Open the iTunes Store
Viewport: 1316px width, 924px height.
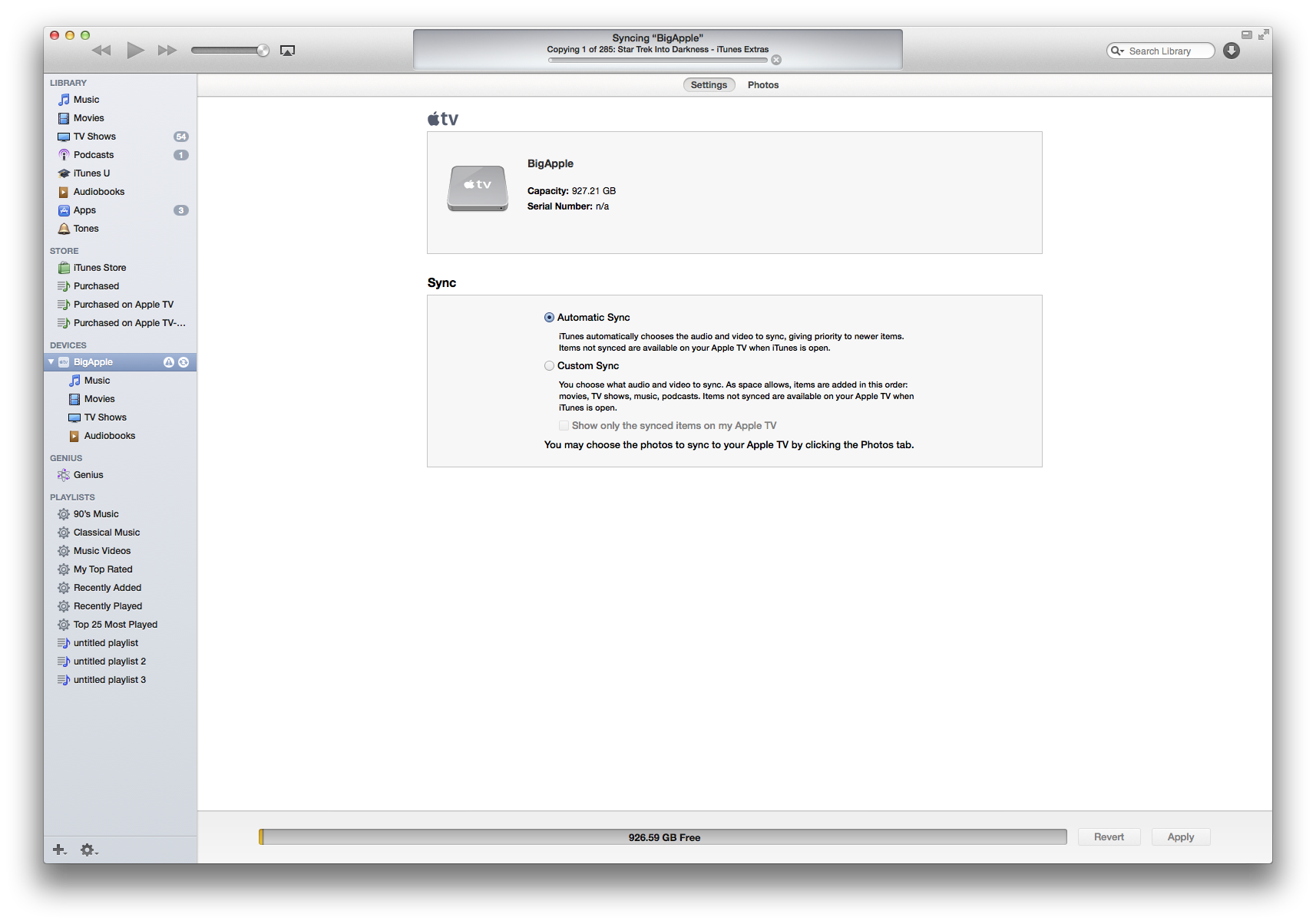click(x=120, y=268)
